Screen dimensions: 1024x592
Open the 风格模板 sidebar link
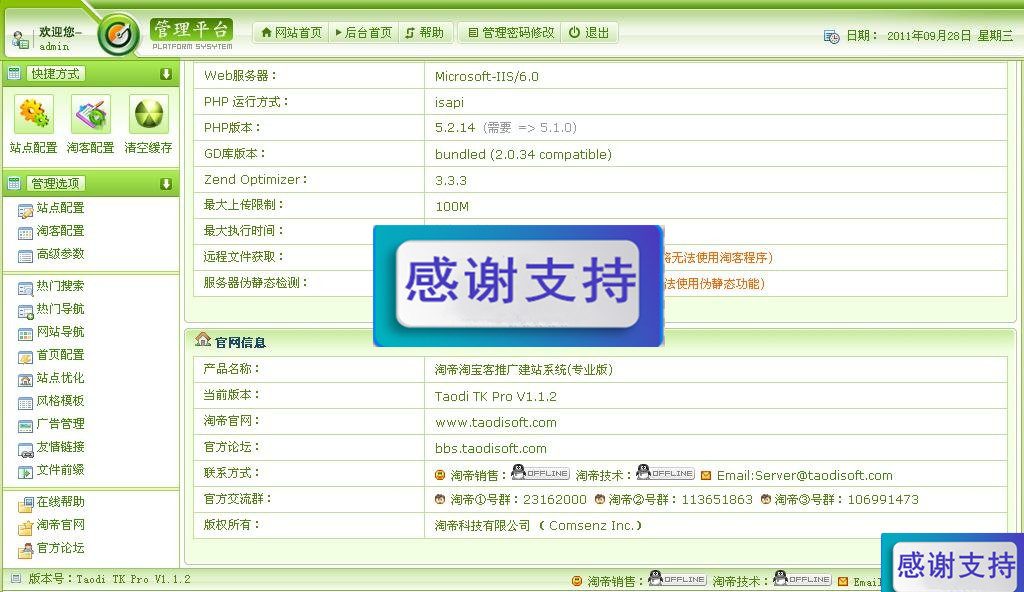coord(60,401)
